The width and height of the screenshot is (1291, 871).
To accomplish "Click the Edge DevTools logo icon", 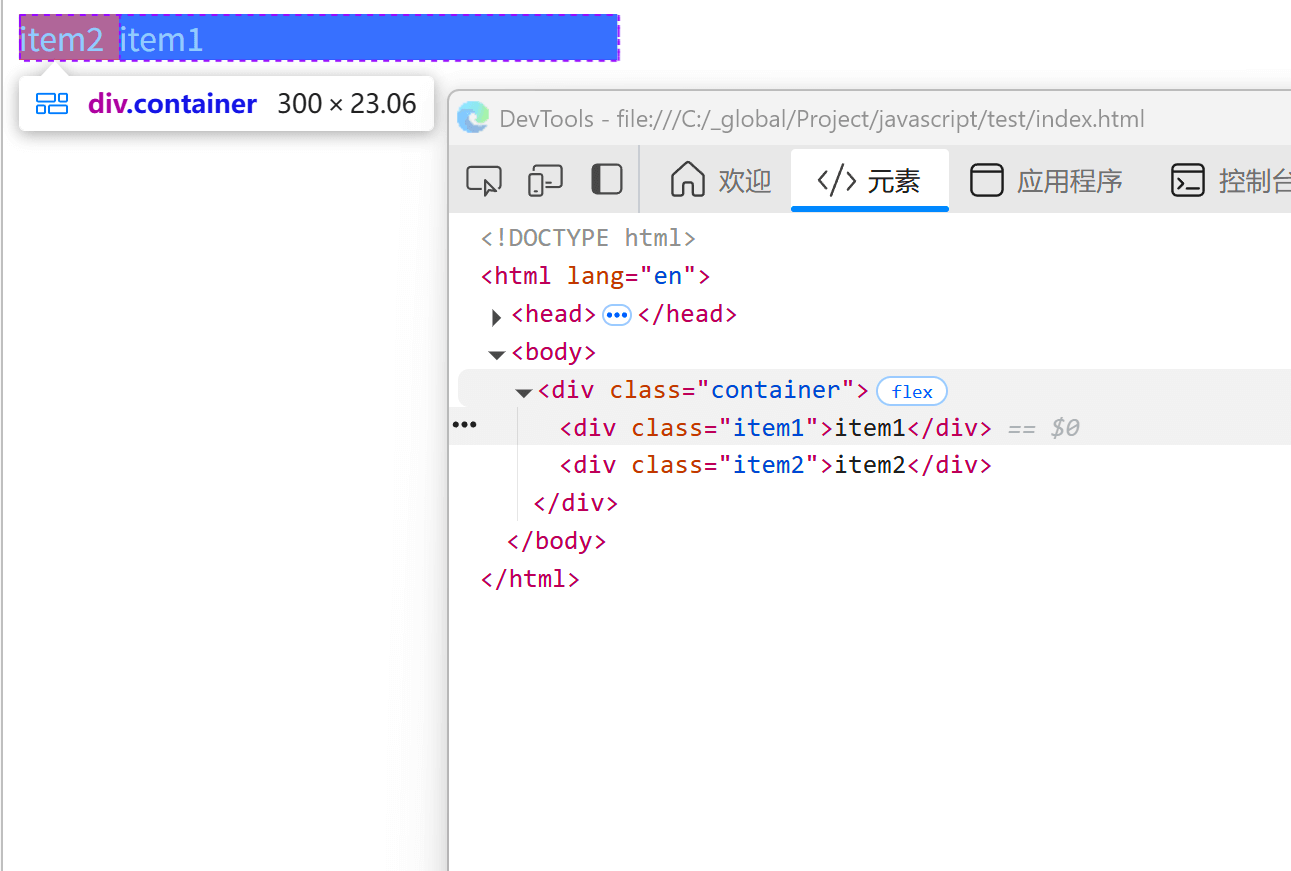I will pyautogui.click(x=473, y=118).
